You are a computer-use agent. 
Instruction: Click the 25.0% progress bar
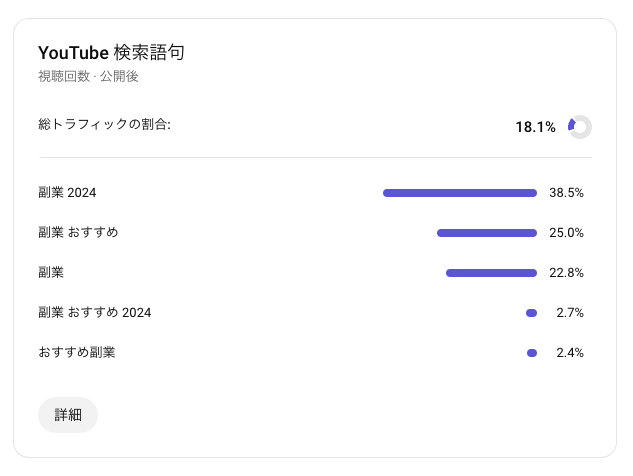pos(487,233)
